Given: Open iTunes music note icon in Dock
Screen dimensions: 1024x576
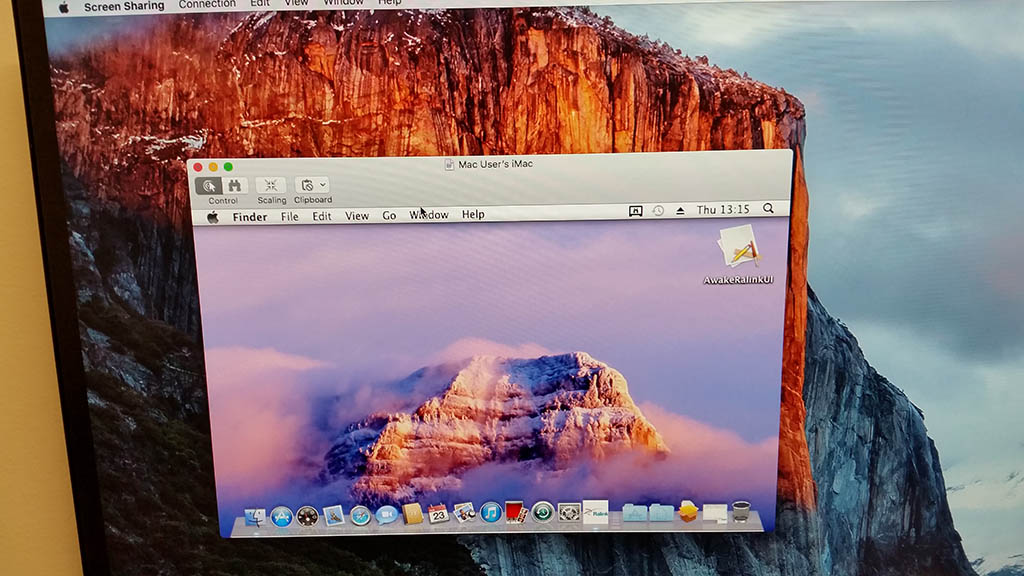Looking at the screenshot, I should [490, 513].
